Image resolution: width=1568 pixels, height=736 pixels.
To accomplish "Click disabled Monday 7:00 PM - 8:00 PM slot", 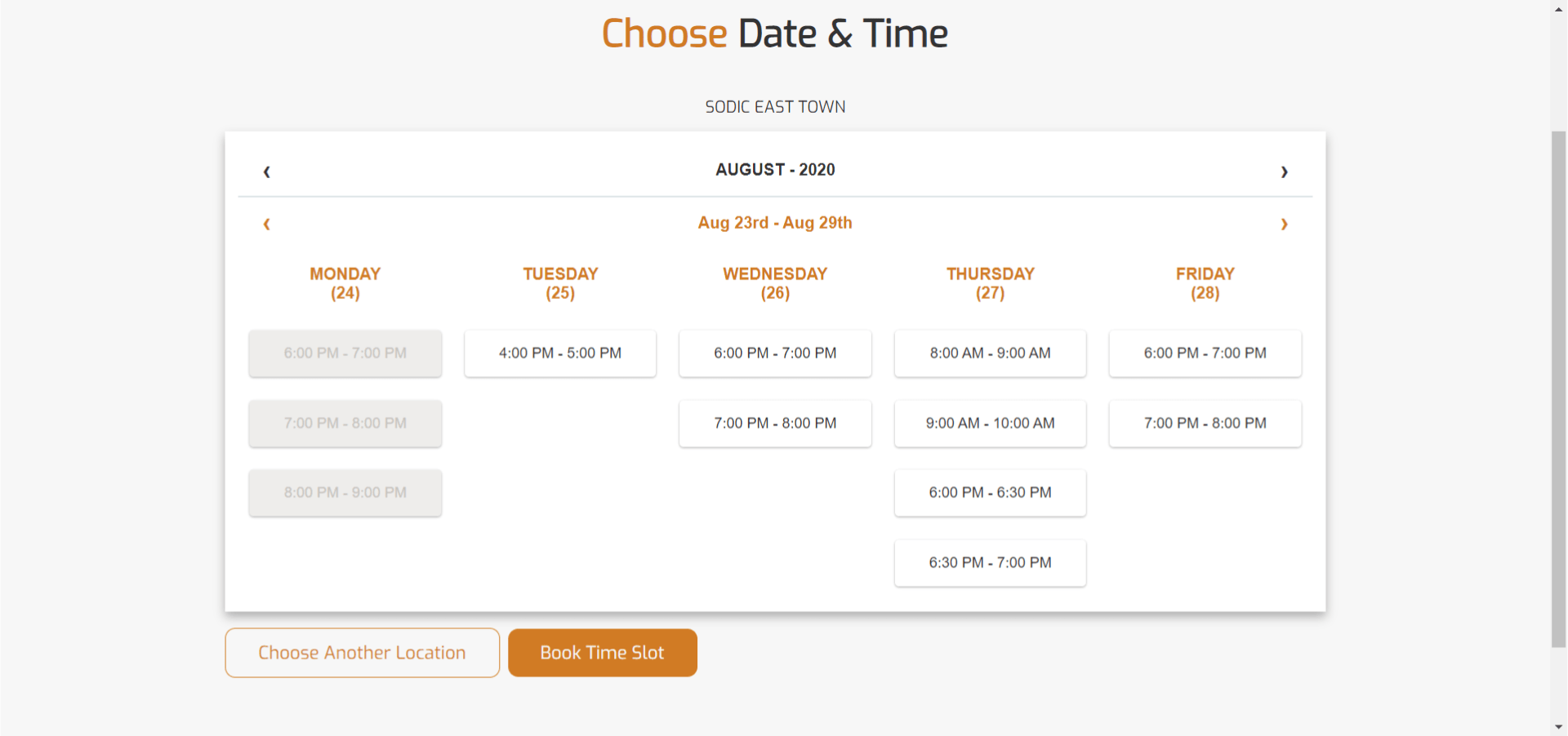I will [x=345, y=423].
